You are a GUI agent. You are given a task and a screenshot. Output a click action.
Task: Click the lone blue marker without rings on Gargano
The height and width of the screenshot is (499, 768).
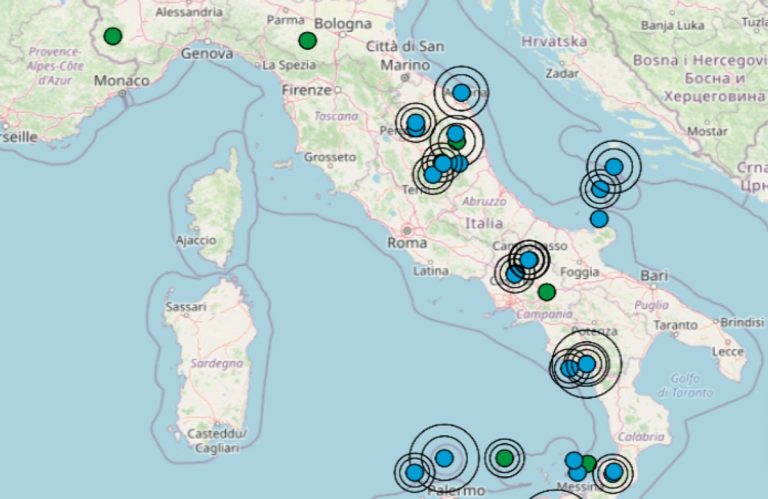598,219
